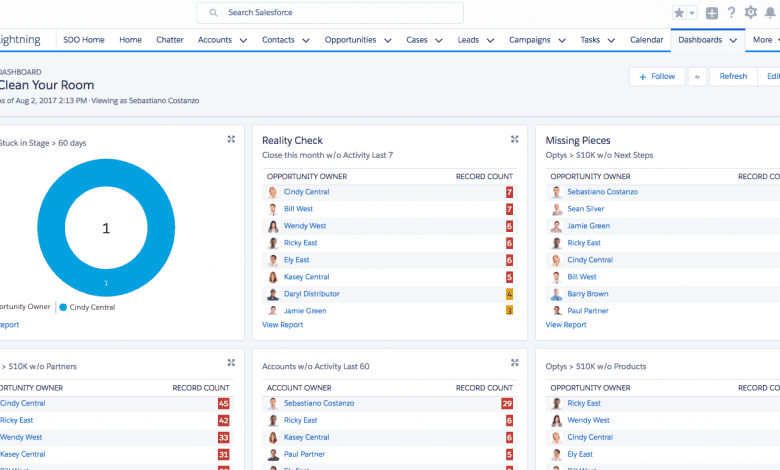The height and width of the screenshot is (470, 780).
Task: Expand the Accounts w/o Activity Last 60 widget
Action: pyautogui.click(x=514, y=363)
